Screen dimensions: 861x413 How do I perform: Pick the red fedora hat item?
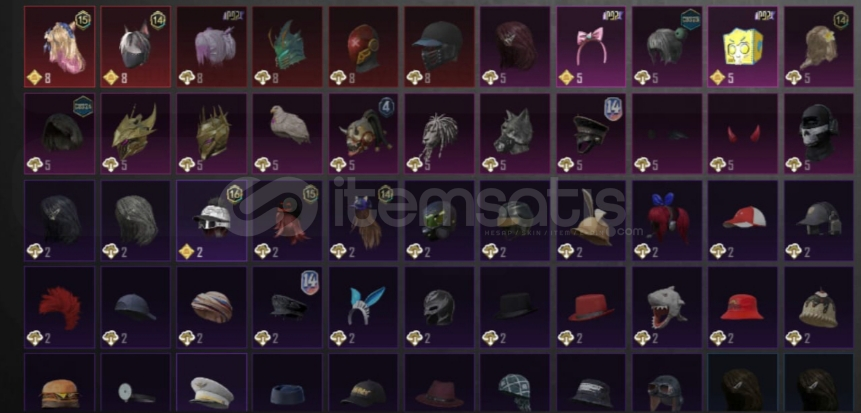pos(591,308)
